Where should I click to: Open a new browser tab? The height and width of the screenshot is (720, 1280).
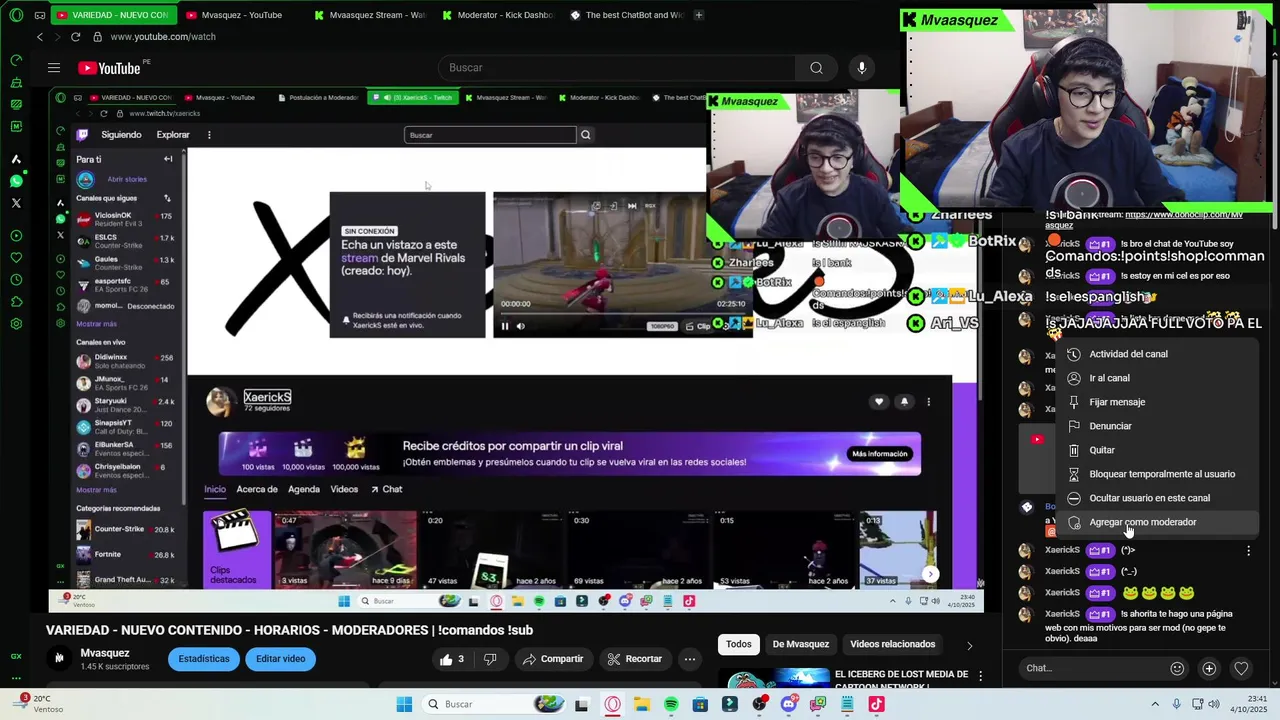click(x=699, y=15)
